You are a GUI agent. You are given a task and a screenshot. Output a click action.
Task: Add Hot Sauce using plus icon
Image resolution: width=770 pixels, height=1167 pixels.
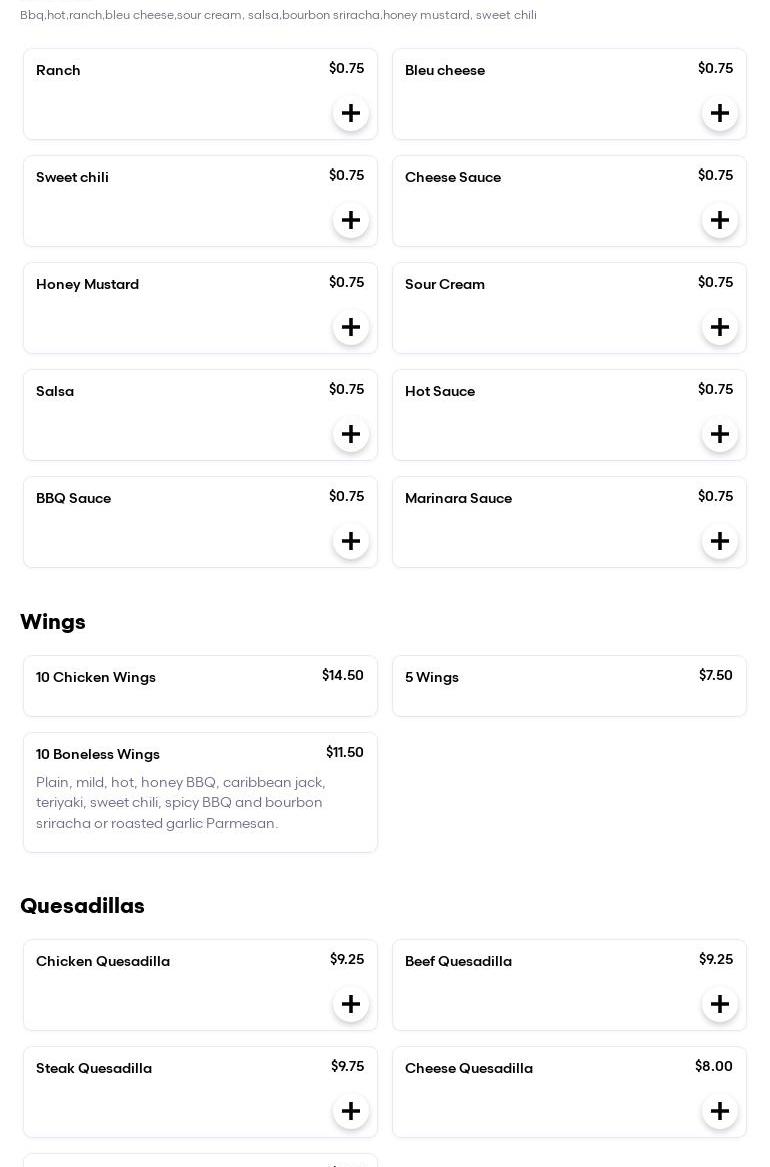point(720,434)
